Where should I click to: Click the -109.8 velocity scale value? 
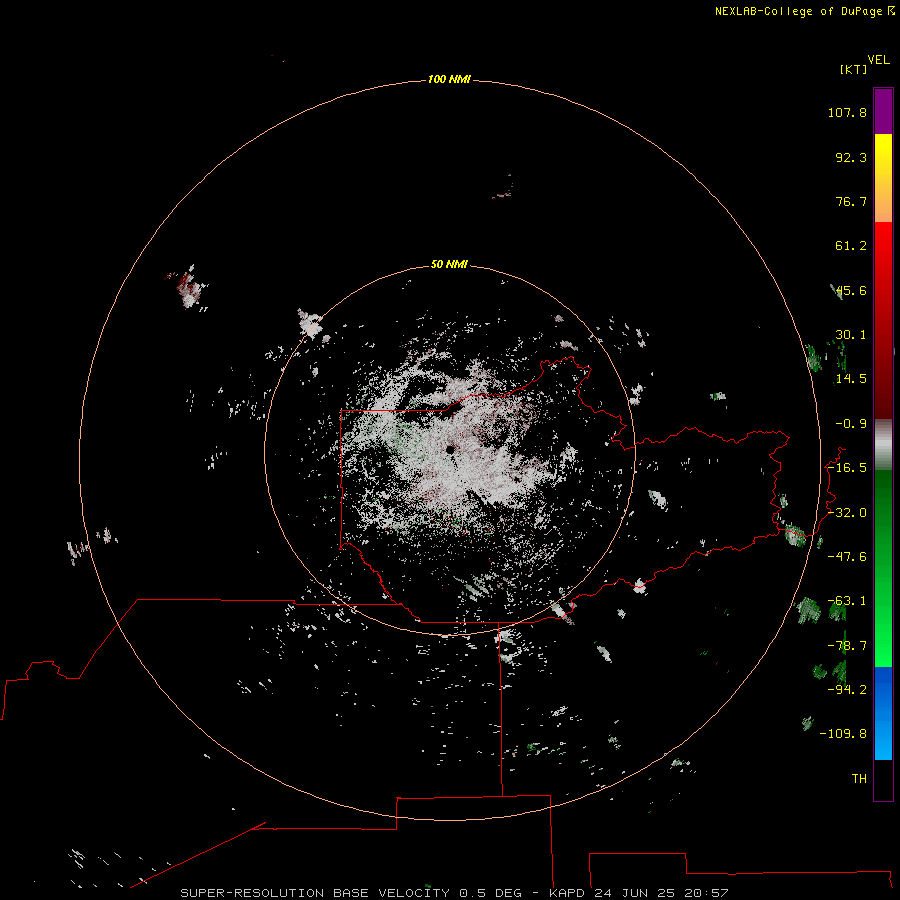(843, 734)
